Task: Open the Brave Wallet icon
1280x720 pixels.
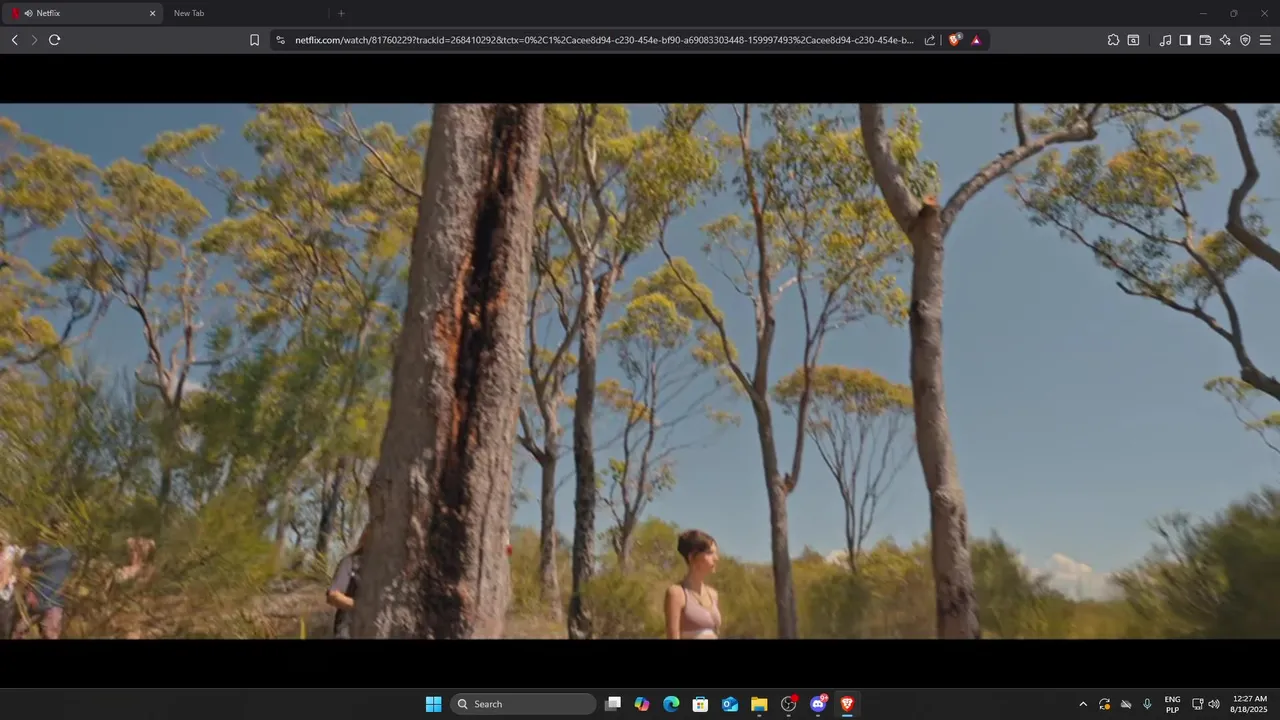Action: point(1205,40)
